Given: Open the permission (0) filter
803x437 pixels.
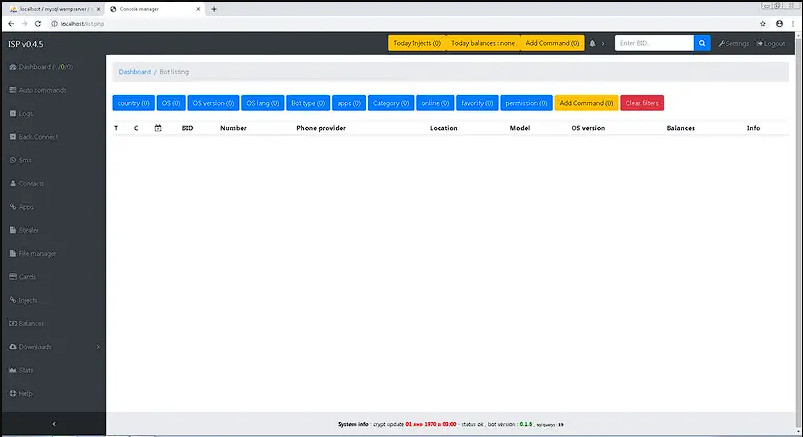Looking at the screenshot, I should click(x=526, y=103).
